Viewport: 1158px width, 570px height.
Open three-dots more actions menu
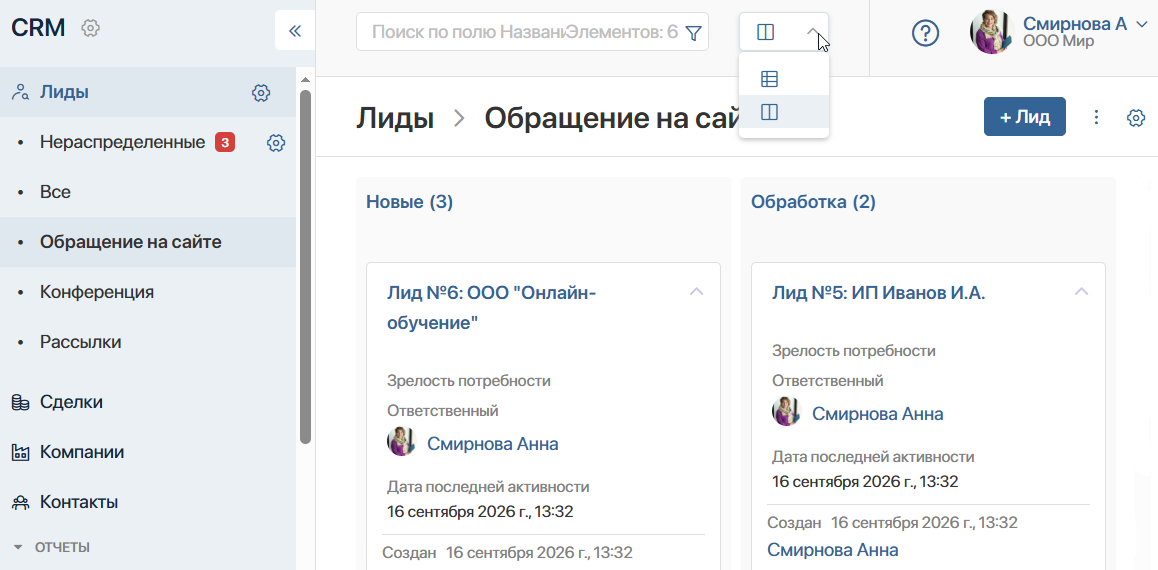pyautogui.click(x=1096, y=117)
